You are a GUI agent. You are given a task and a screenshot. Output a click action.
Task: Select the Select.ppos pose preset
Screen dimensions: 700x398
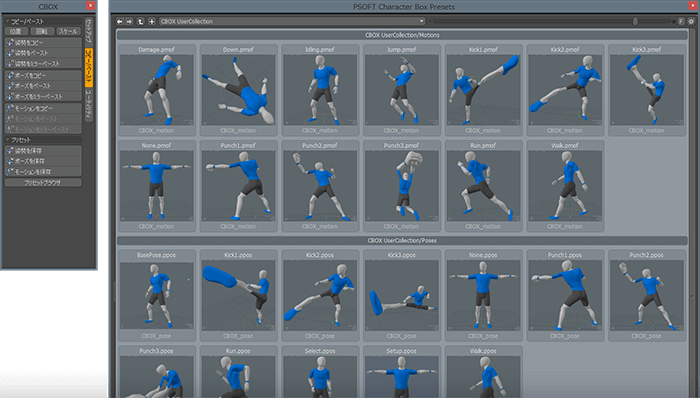click(x=320, y=372)
